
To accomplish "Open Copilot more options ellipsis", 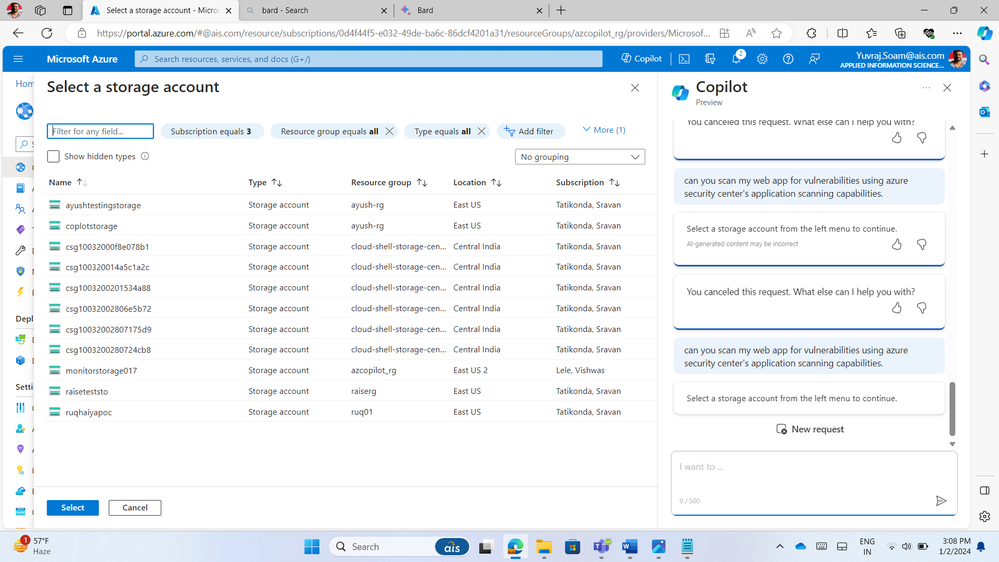I will (926, 88).
